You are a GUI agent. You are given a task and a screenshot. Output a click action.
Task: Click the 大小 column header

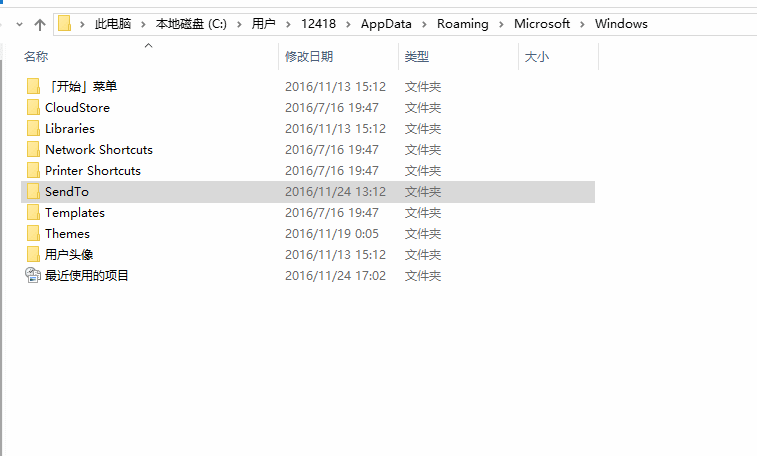tap(536, 58)
